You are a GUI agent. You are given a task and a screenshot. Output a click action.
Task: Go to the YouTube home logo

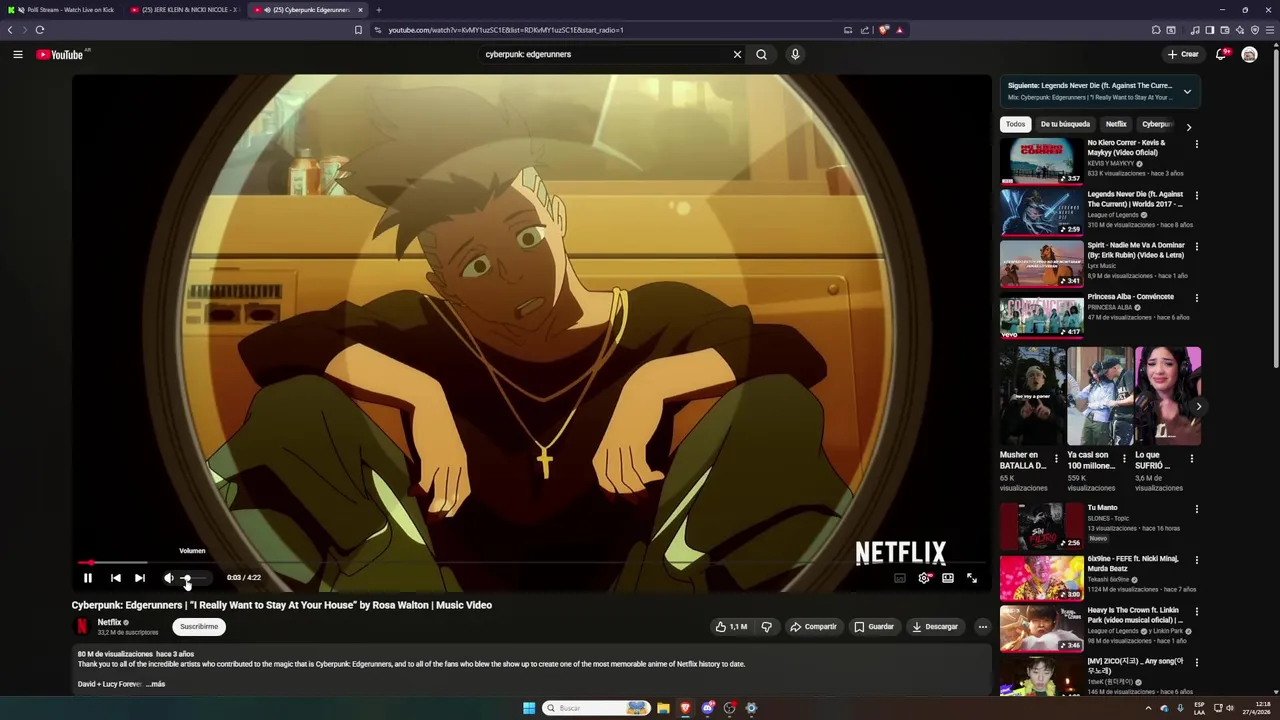click(60, 54)
